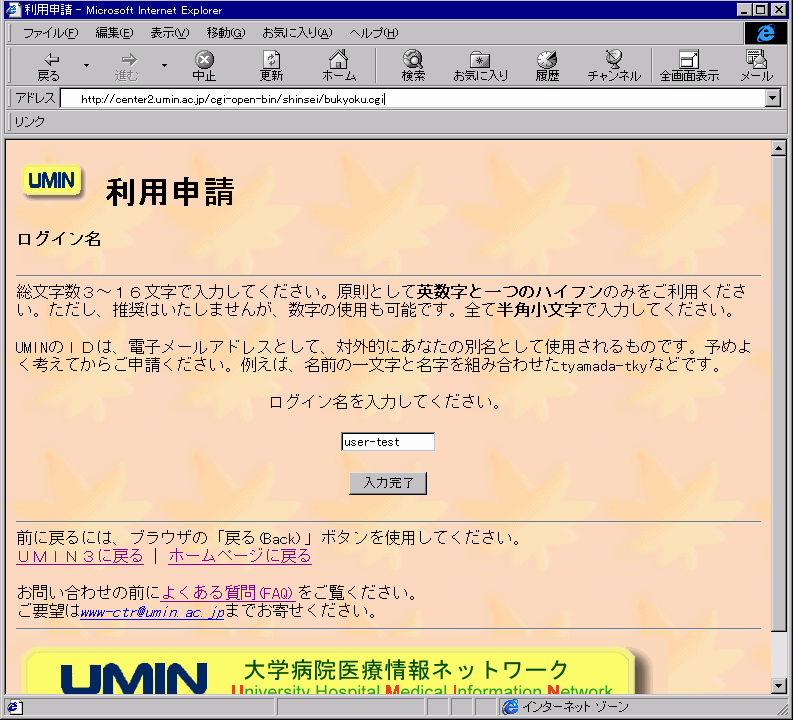Image resolution: width=793 pixels, height=720 pixels.
Task: Open the Channels (チャンネル) toolbar icon
Action: point(613,66)
